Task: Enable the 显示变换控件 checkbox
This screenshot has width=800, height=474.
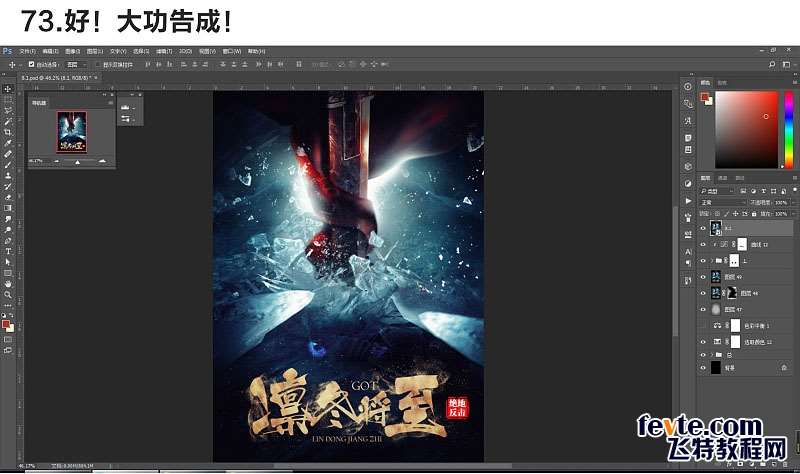Action: (98, 65)
